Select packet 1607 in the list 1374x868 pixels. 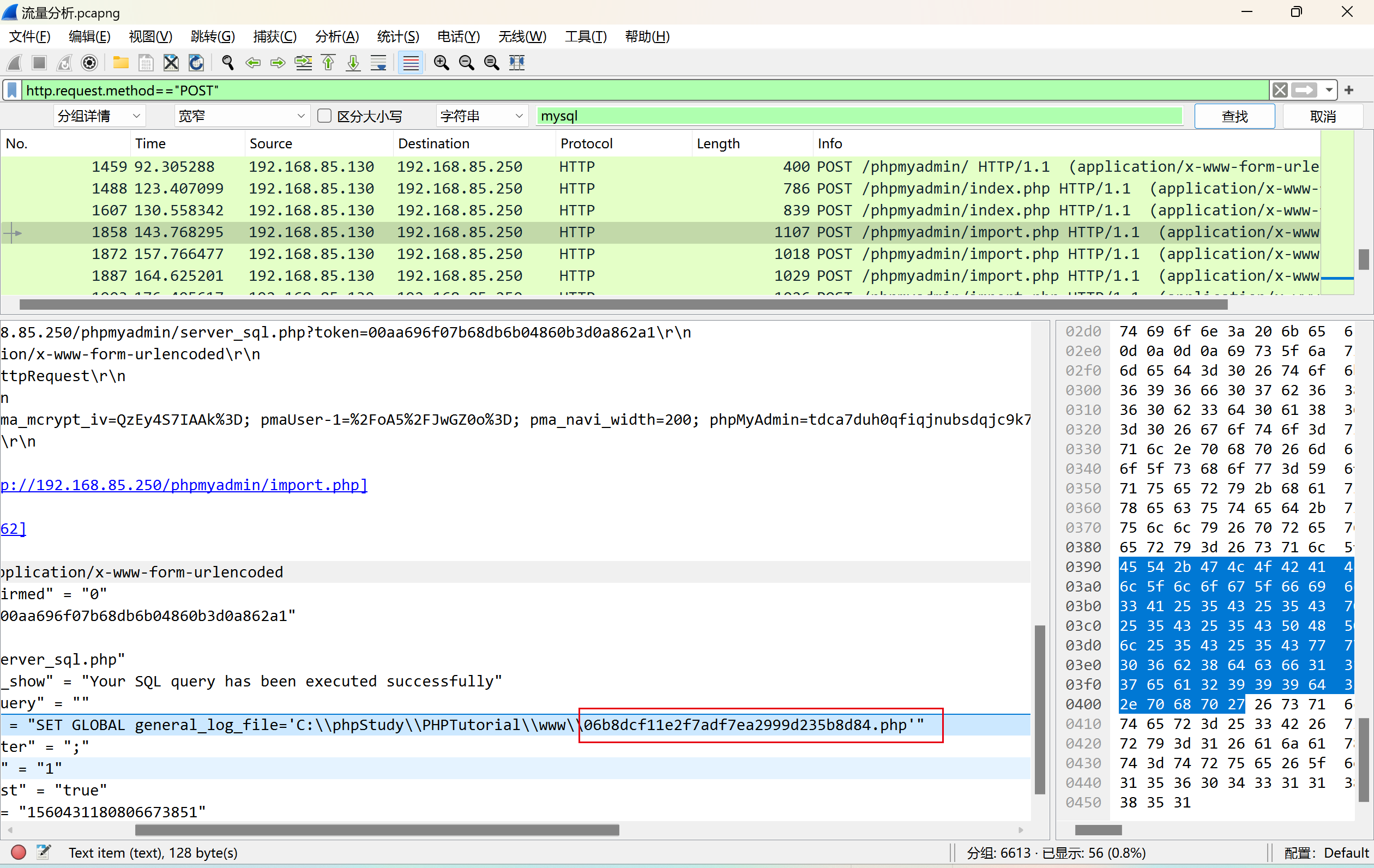660,210
